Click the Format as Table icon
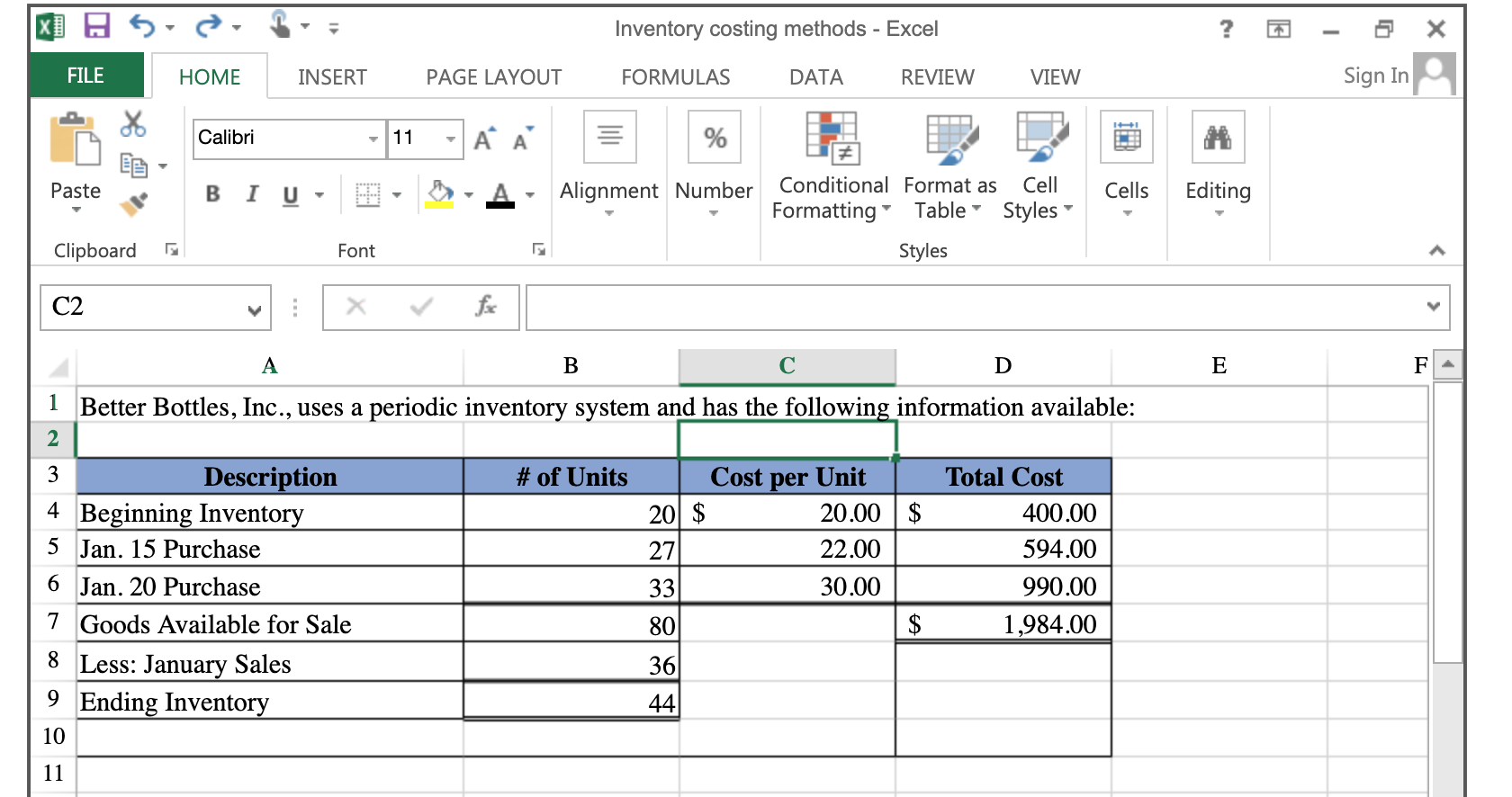The width and height of the screenshot is (1512, 797). coord(951,139)
